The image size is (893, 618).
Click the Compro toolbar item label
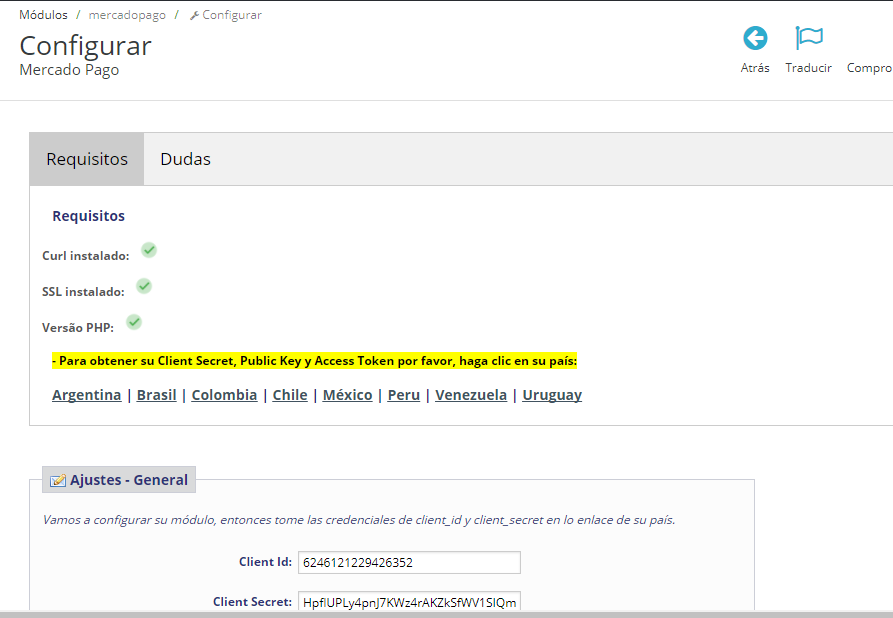870,68
